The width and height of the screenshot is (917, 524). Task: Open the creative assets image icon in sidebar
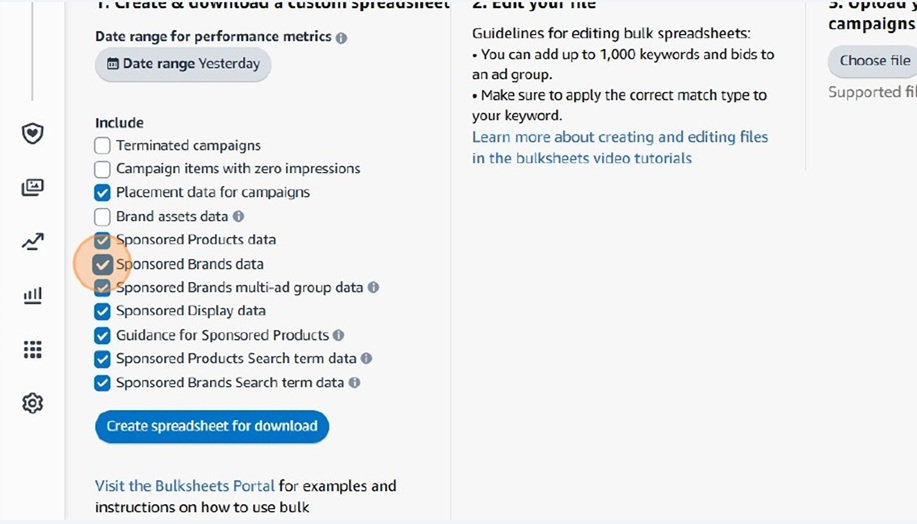pos(33,187)
